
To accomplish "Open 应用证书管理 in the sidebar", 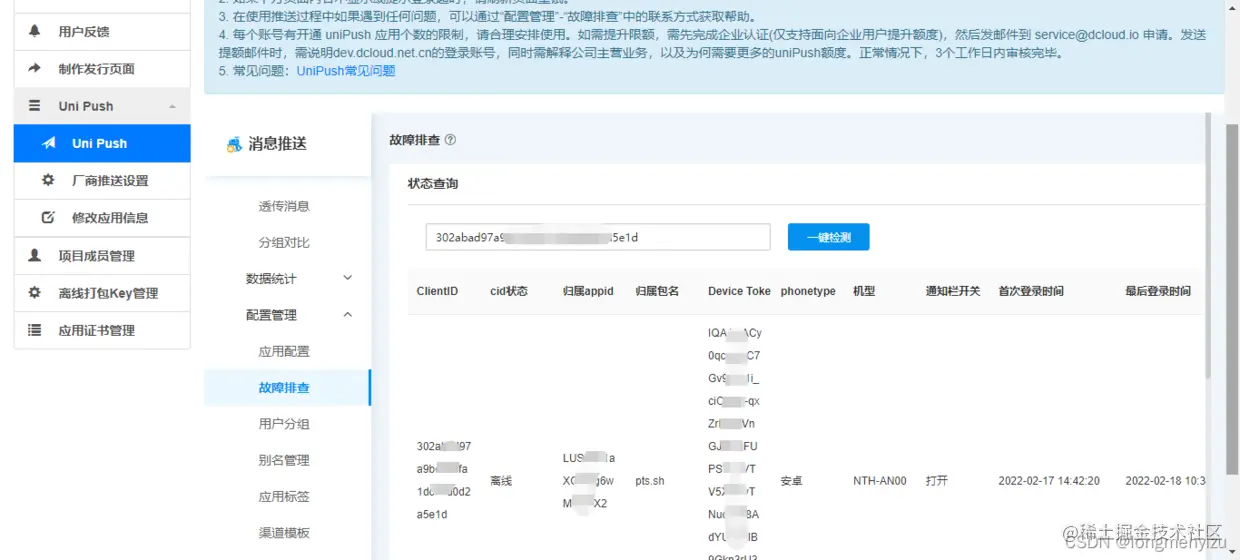I will click(x=102, y=330).
